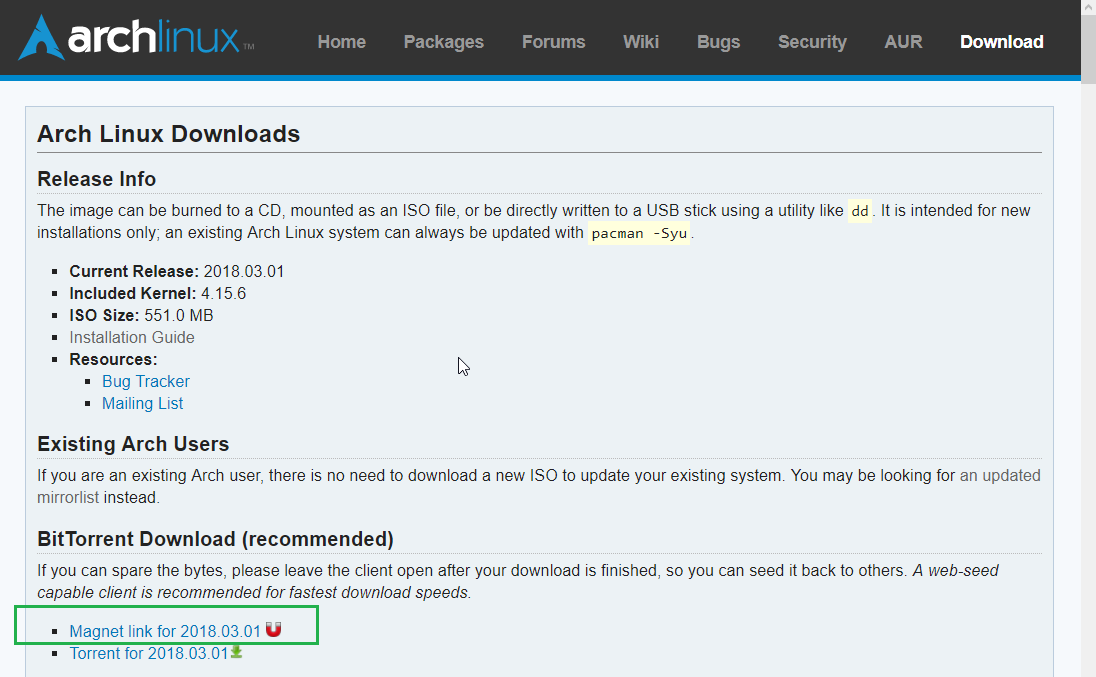Open the Home nav item

coord(341,42)
